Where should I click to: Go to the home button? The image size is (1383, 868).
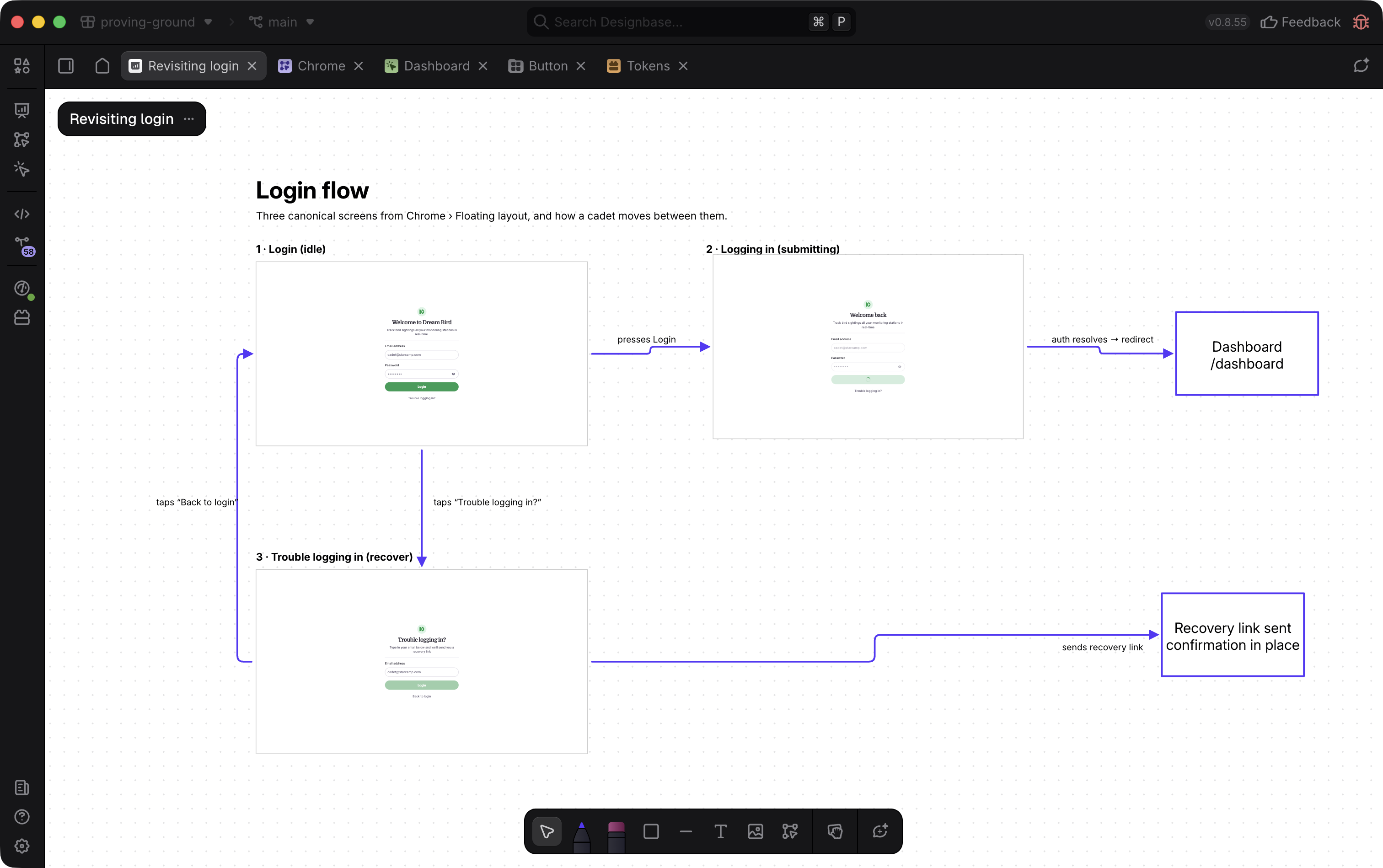[102, 66]
